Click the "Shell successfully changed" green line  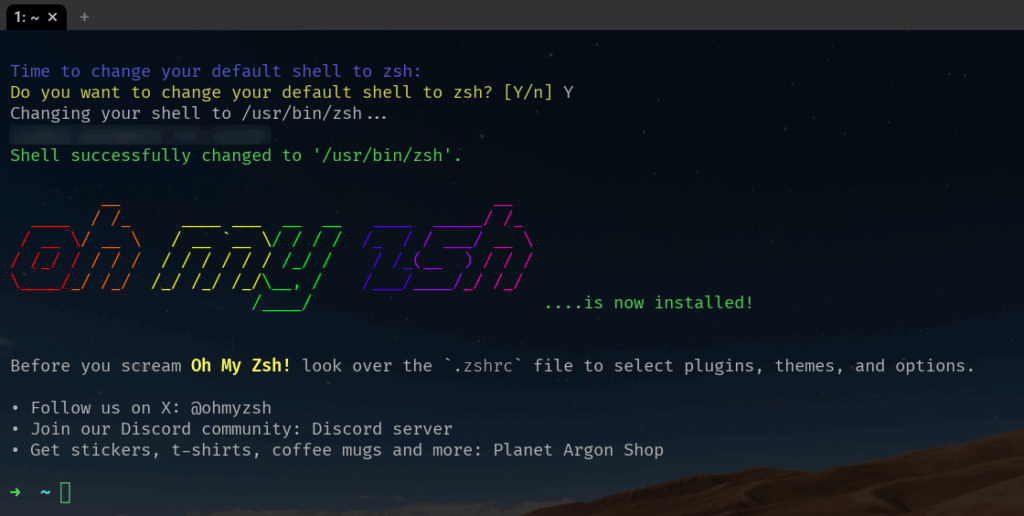(236, 155)
